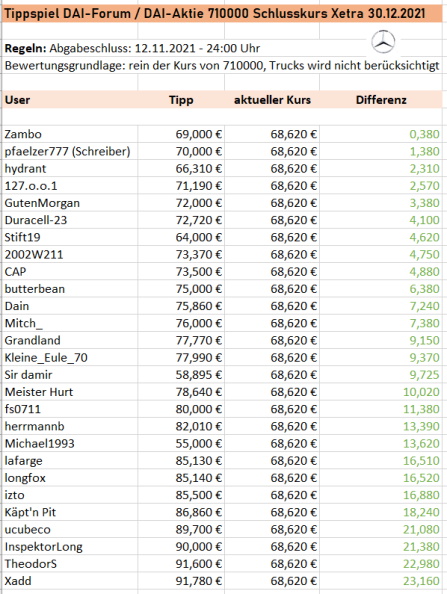Click the green difference value 0,380
This screenshot has width=447, height=594.
(424, 134)
